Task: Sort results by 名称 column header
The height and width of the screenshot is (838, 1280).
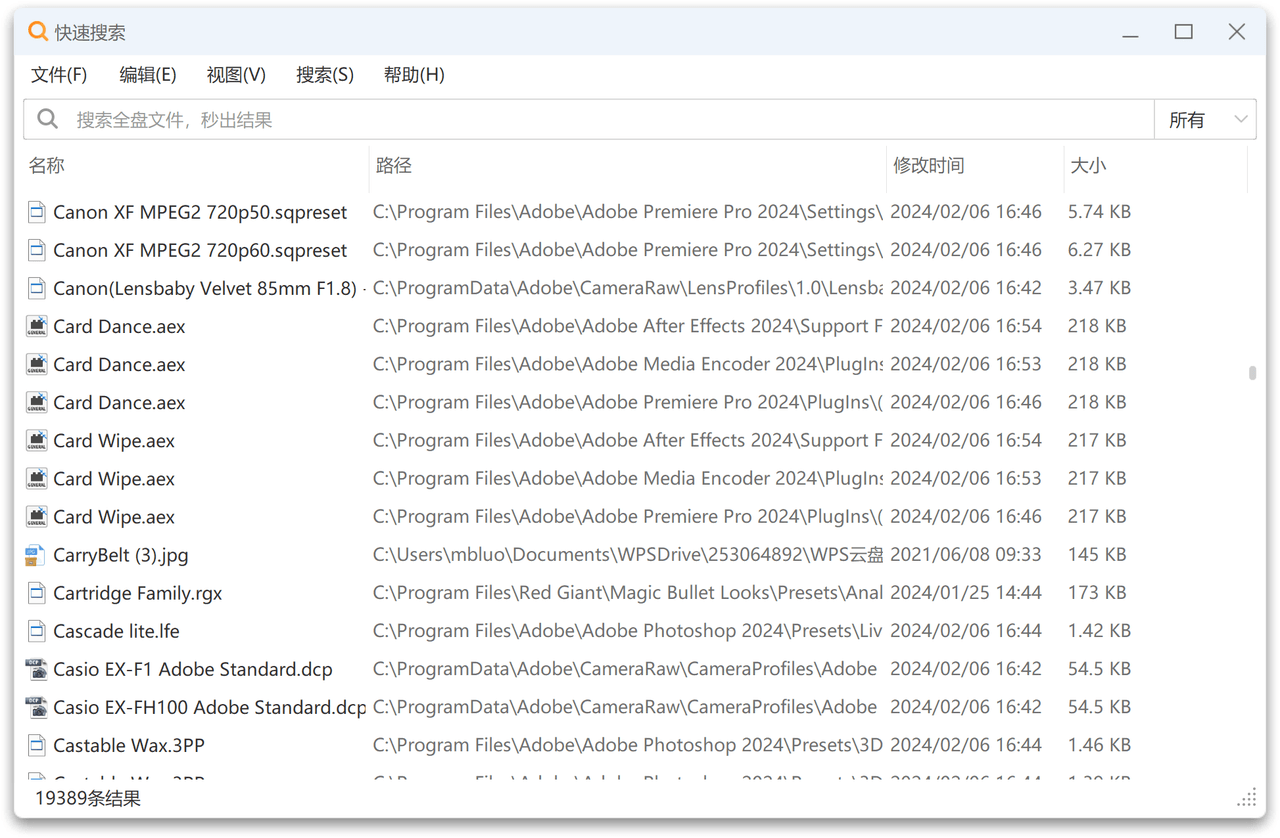Action: [x=47, y=166]
